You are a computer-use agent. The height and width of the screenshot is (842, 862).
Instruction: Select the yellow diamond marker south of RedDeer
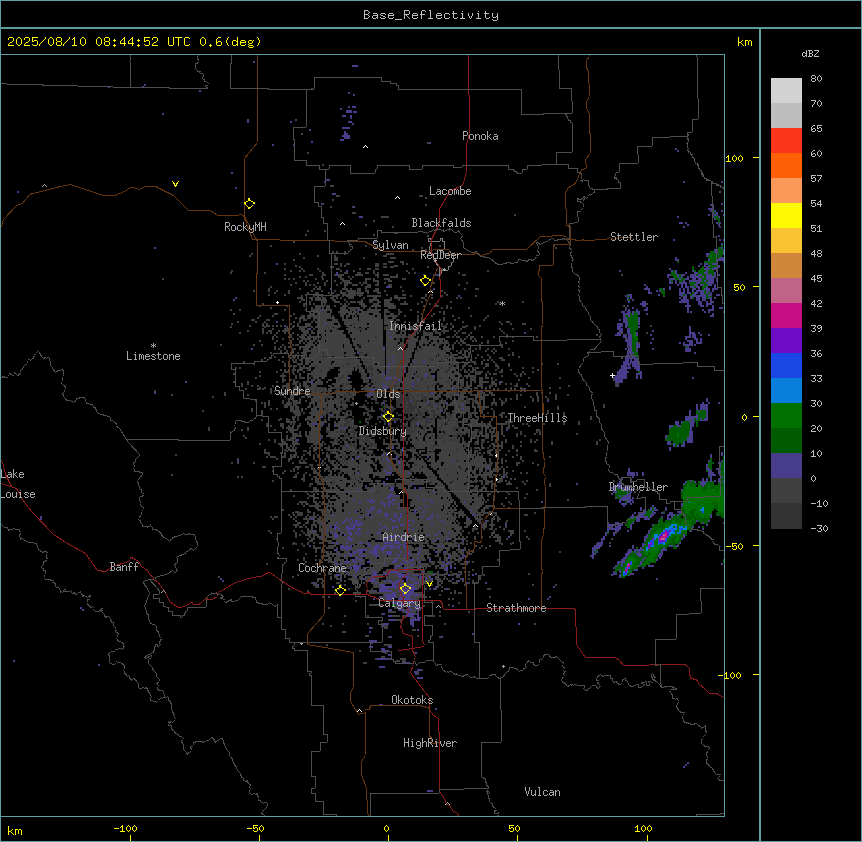[x=426, y=281]
